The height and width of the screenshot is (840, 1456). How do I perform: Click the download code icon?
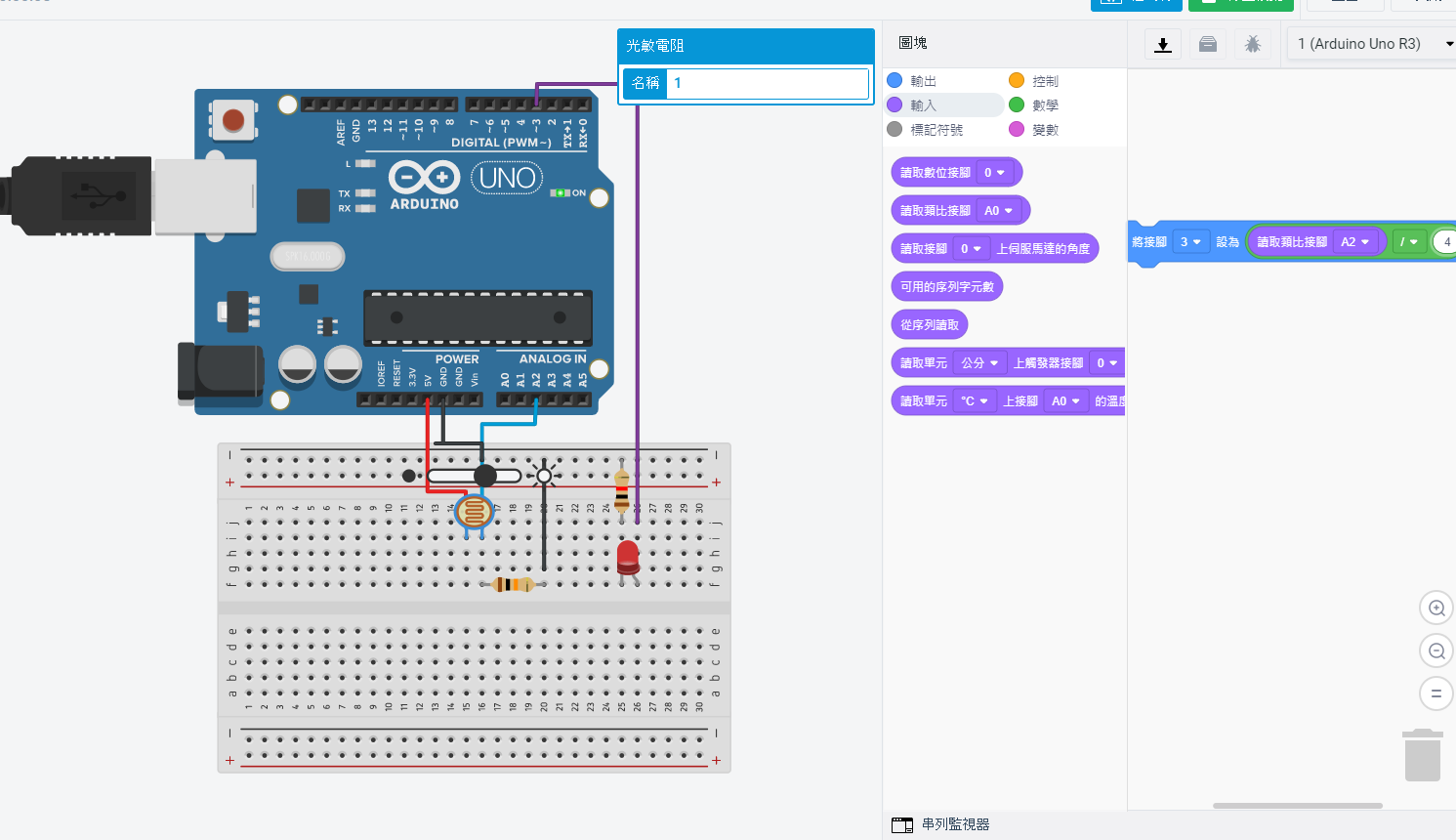[x=1162, y=44]
